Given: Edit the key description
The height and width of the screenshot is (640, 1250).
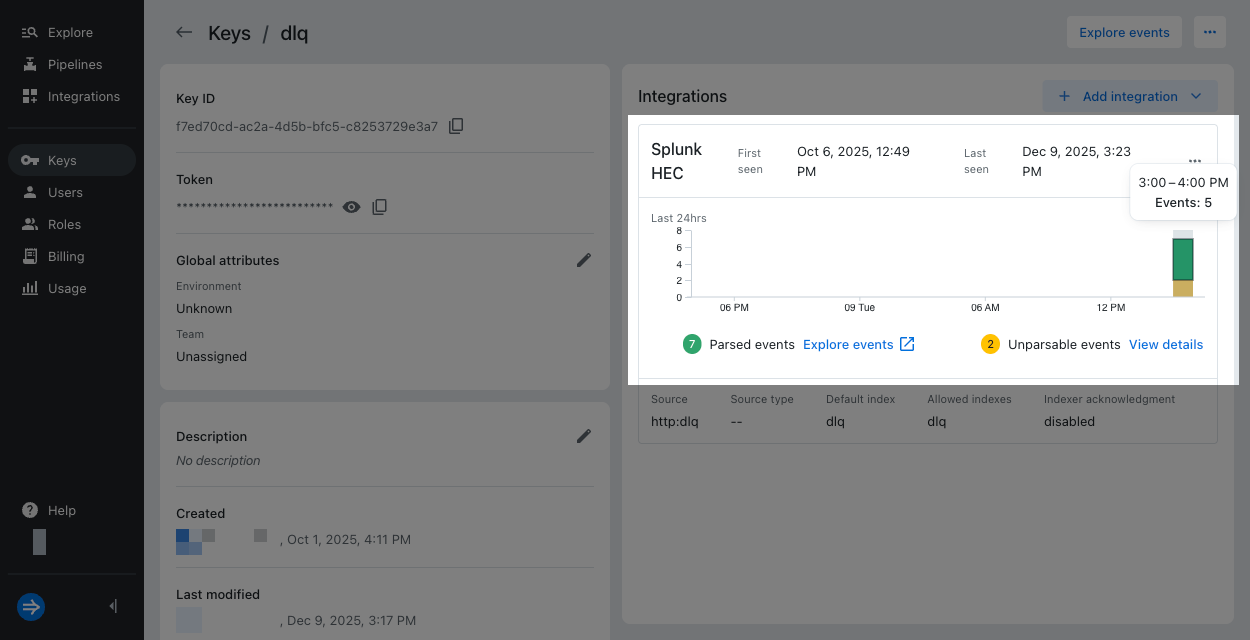Looking at the screenshot, I should click(584, 436).
